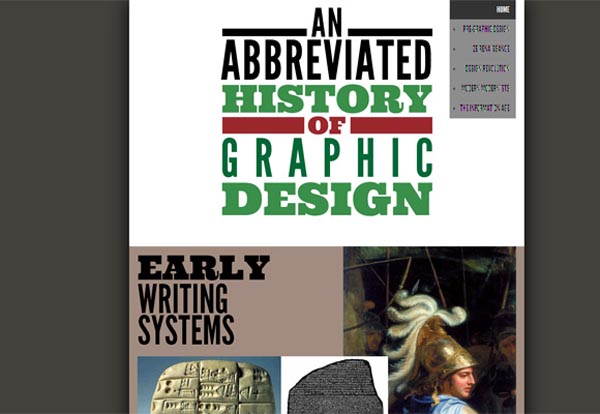600x414 pixels.
Task: Go to the Design Revolutions menu link
Action: tap(487, 68)
